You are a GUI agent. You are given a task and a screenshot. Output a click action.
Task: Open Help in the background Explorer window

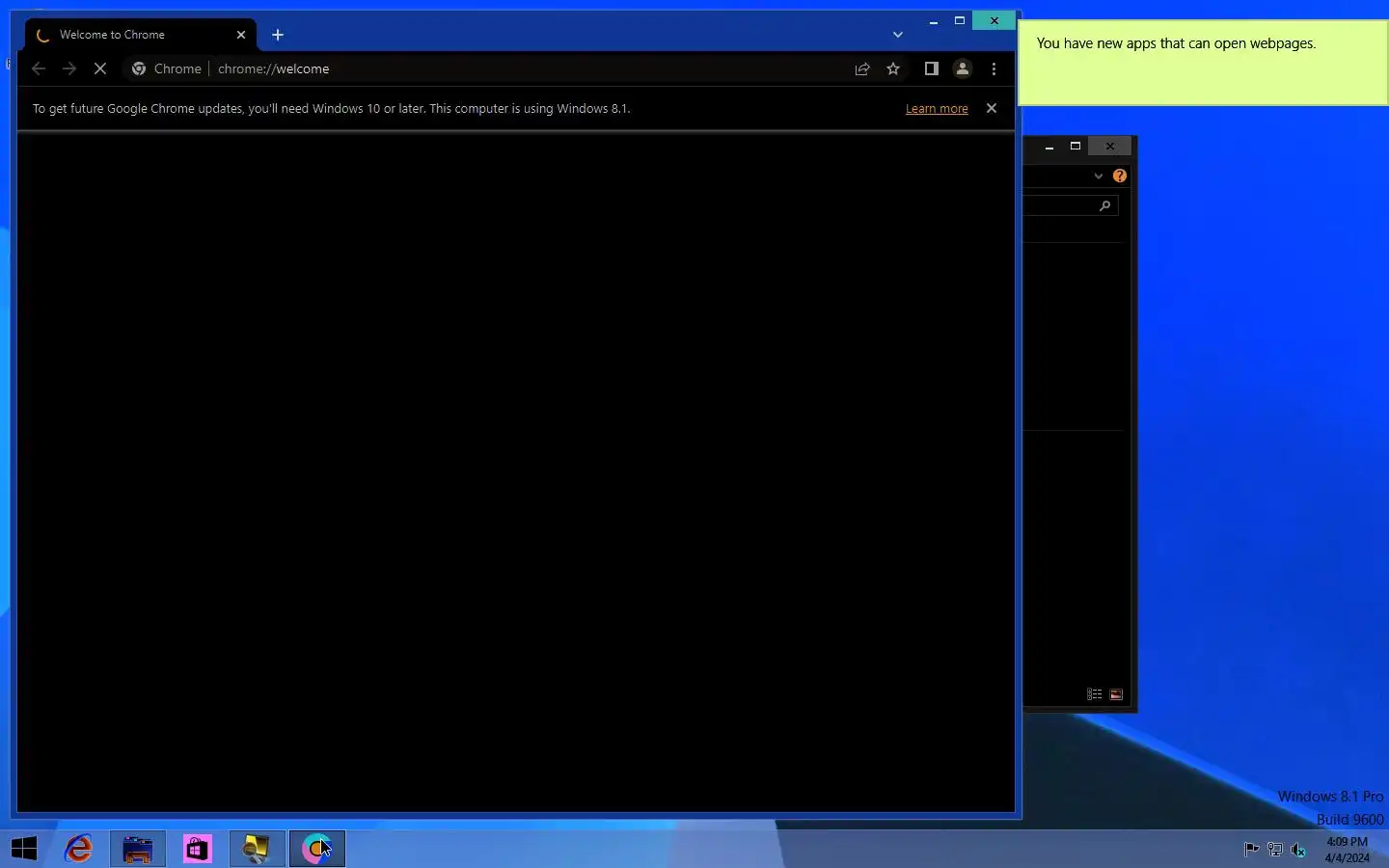[x=1120, y=176]
